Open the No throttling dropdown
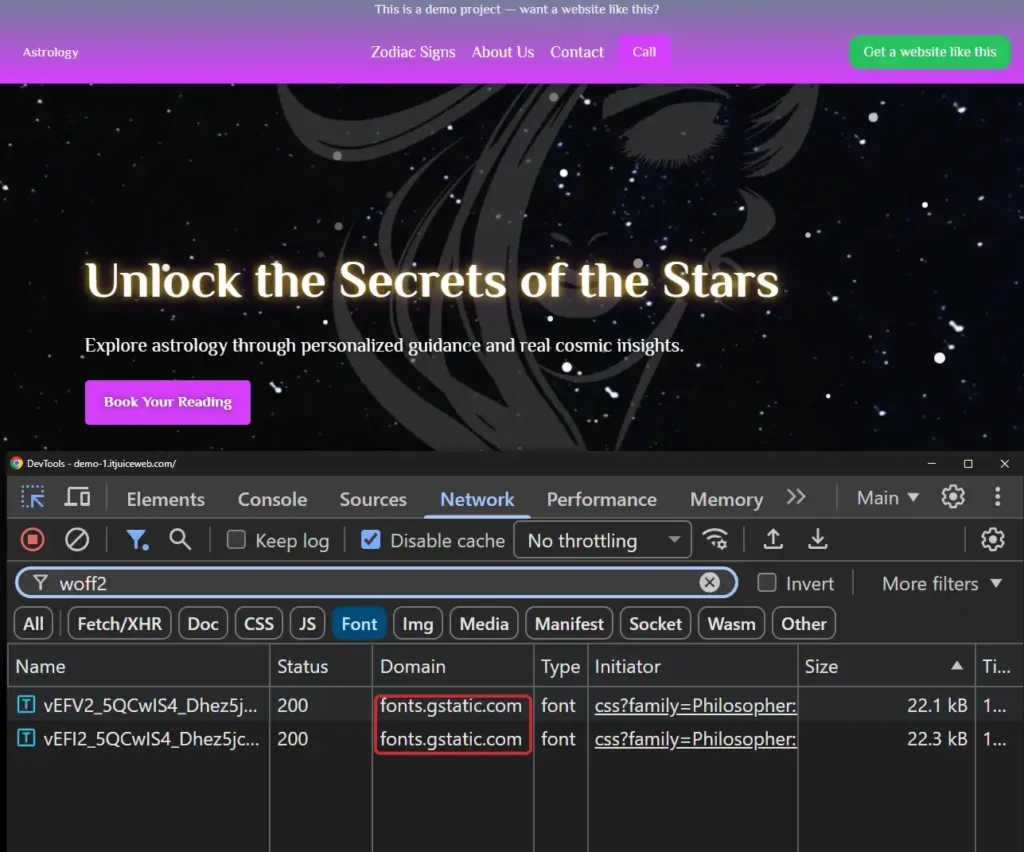1024x852 pixels. pos(602,540)
